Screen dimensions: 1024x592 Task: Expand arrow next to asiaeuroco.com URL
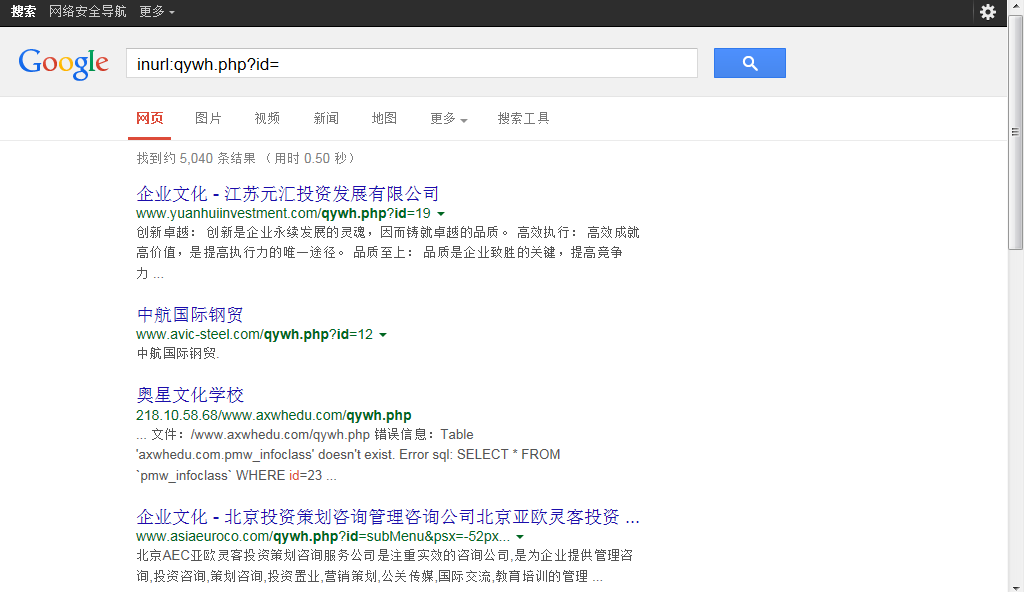click(x=520, y=537)
